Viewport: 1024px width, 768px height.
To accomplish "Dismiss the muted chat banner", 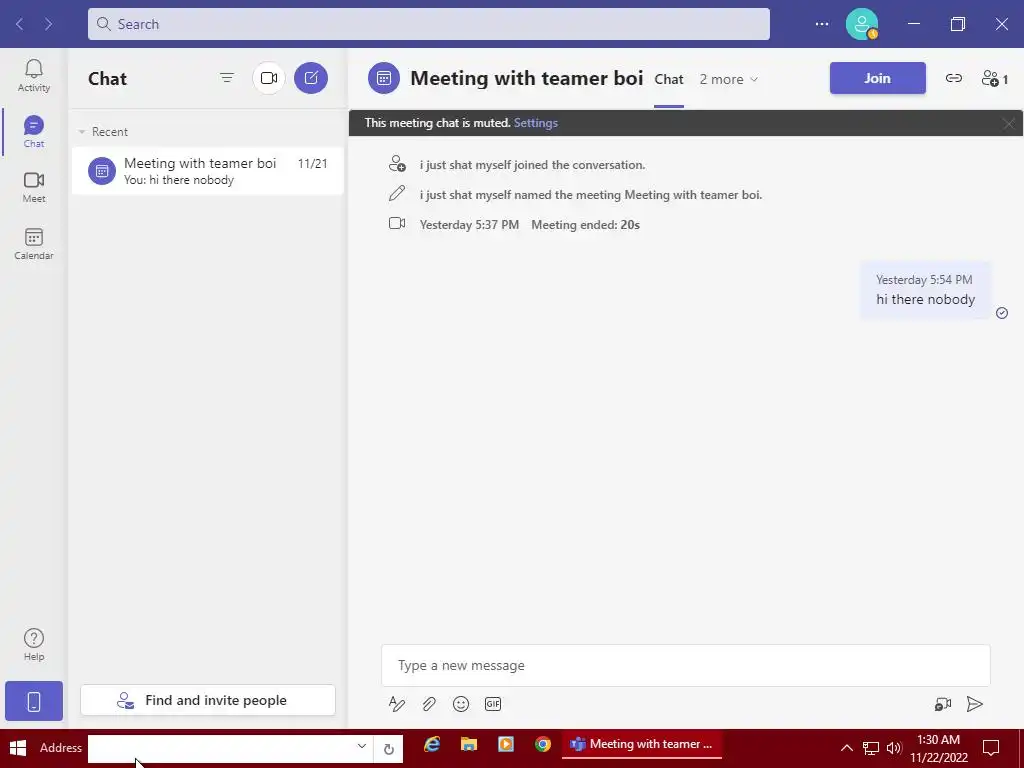I will (x=1008, y=123).
